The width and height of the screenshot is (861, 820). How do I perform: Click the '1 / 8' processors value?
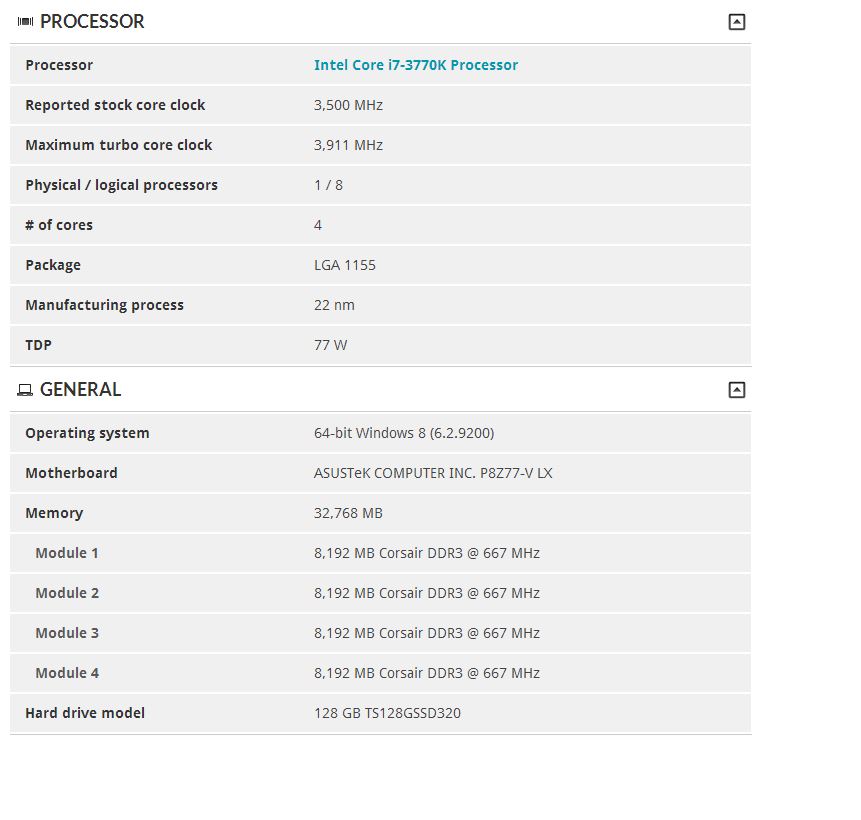[328, 185]
